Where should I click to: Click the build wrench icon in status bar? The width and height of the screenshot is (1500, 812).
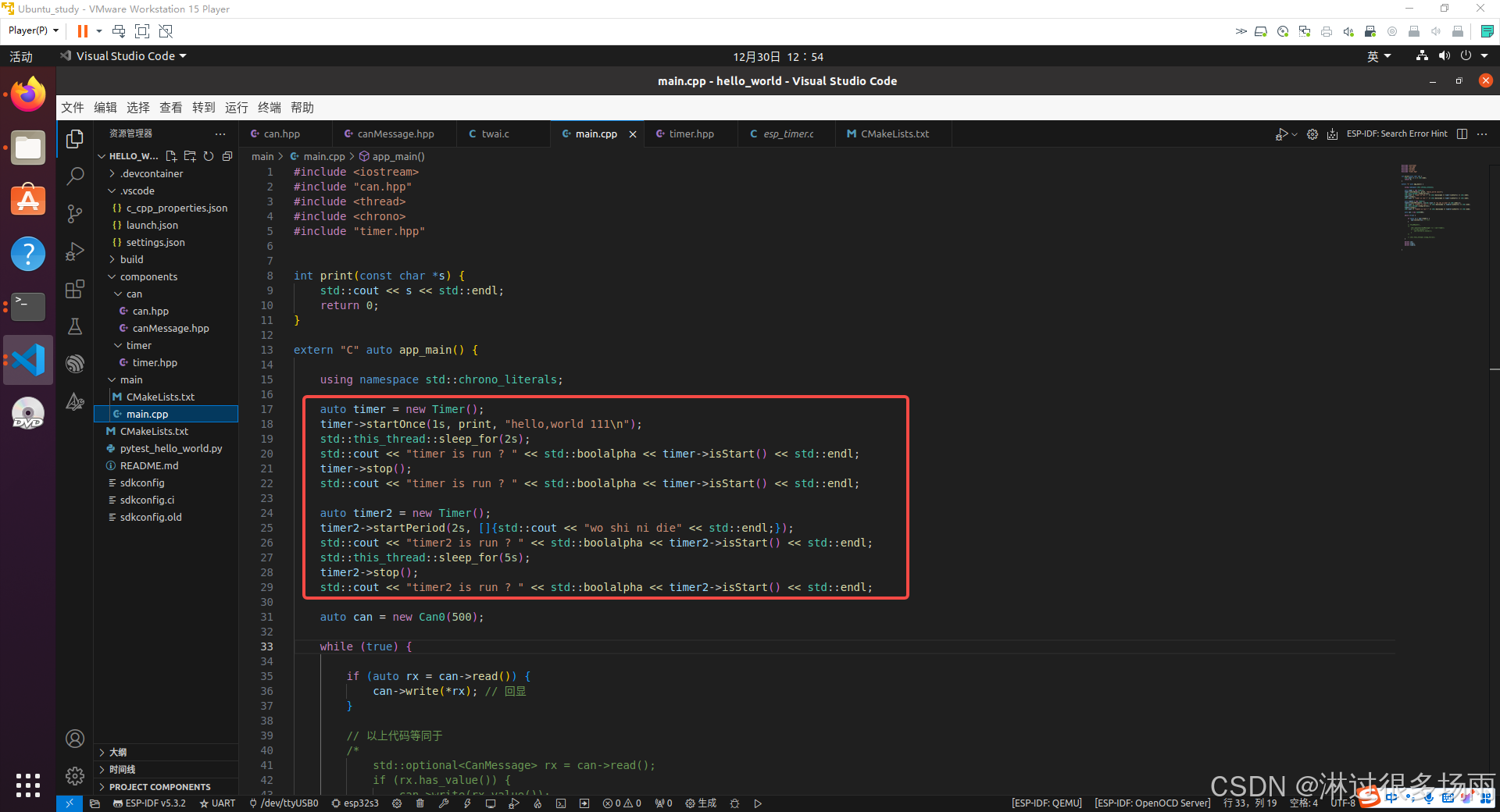click(x=444, y=803)
